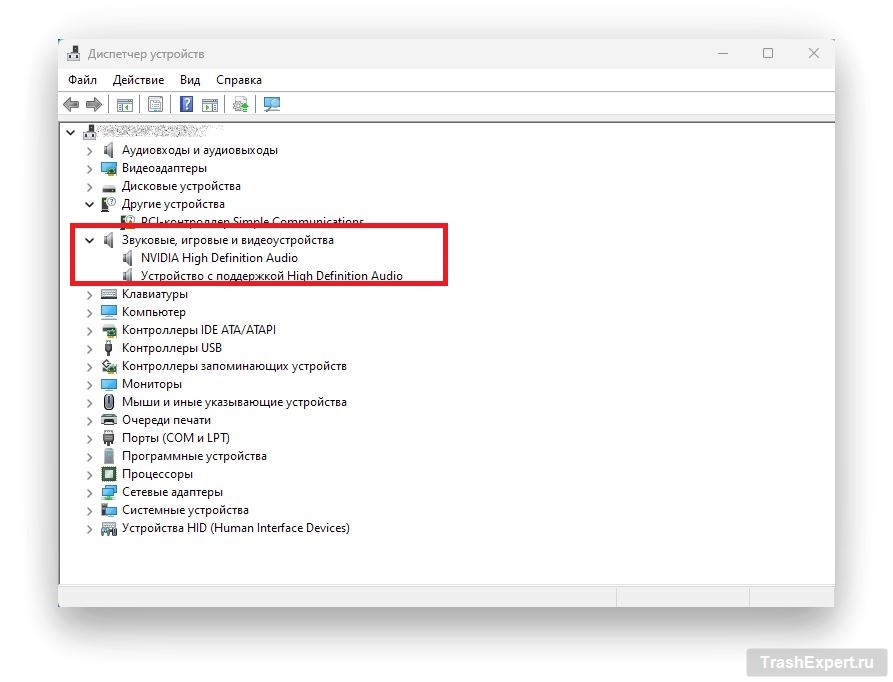Collapse the Звуковые, игровые и видеоустройства category

coord(90,241)
